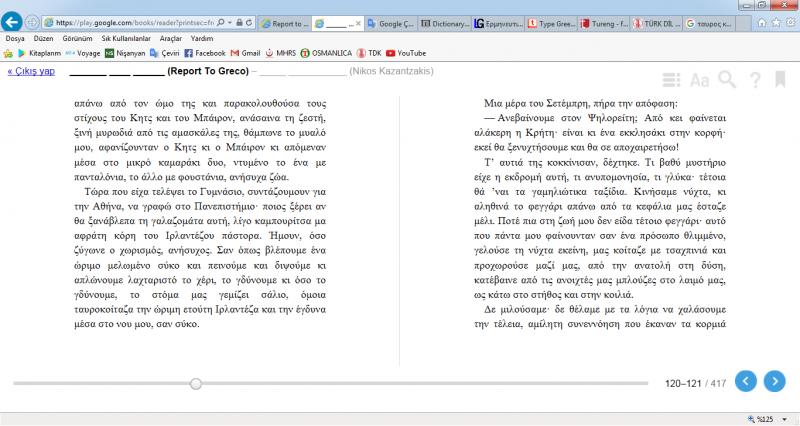Open a new blank tab
800x426 pixels.
tap(743, 23)
